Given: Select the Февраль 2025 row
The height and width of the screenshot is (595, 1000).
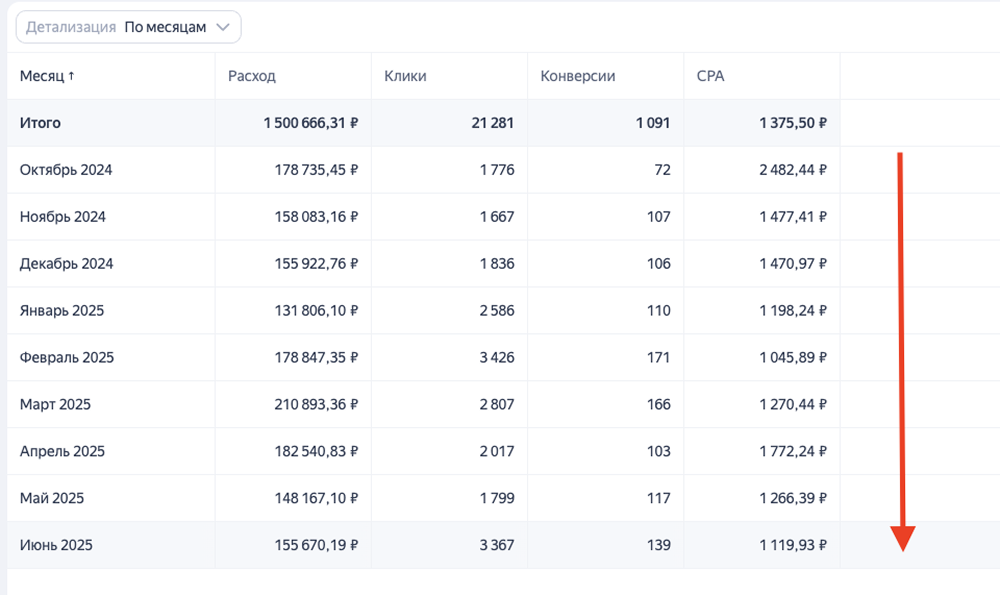Looking at the screenshot, I should [67, 358].
